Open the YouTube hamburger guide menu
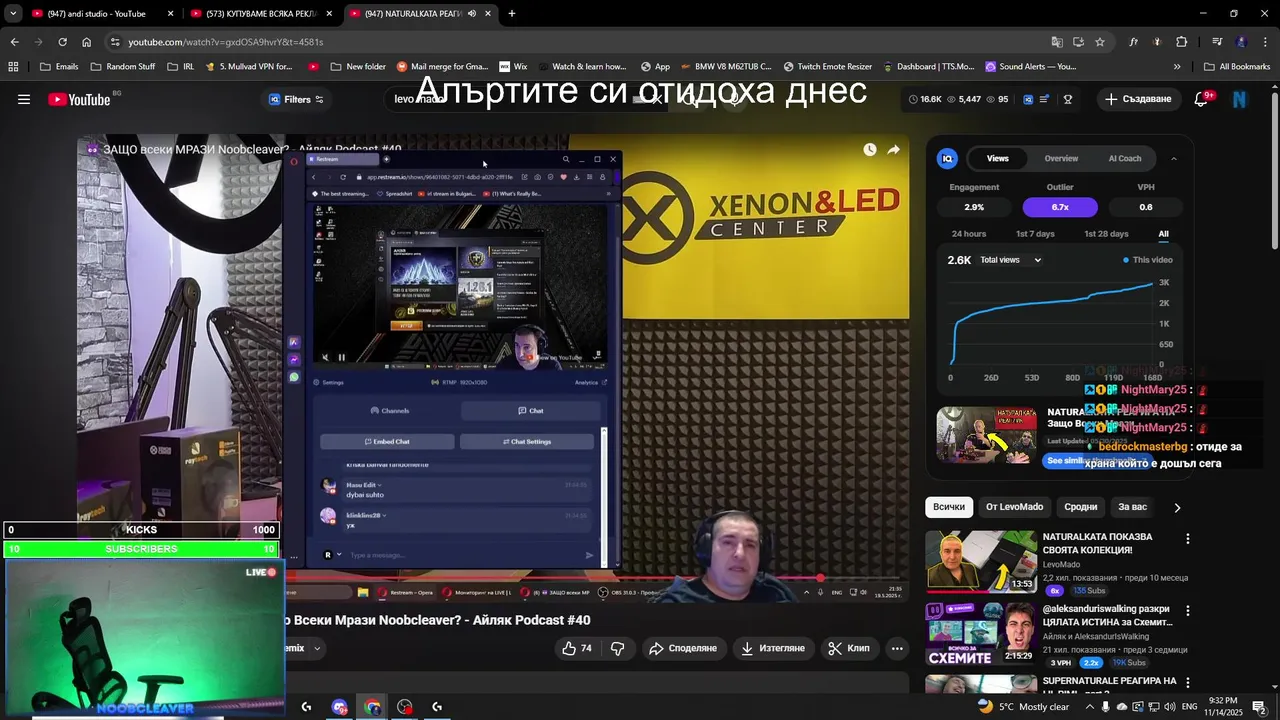The image size is (1280, 720). (24, 99)
